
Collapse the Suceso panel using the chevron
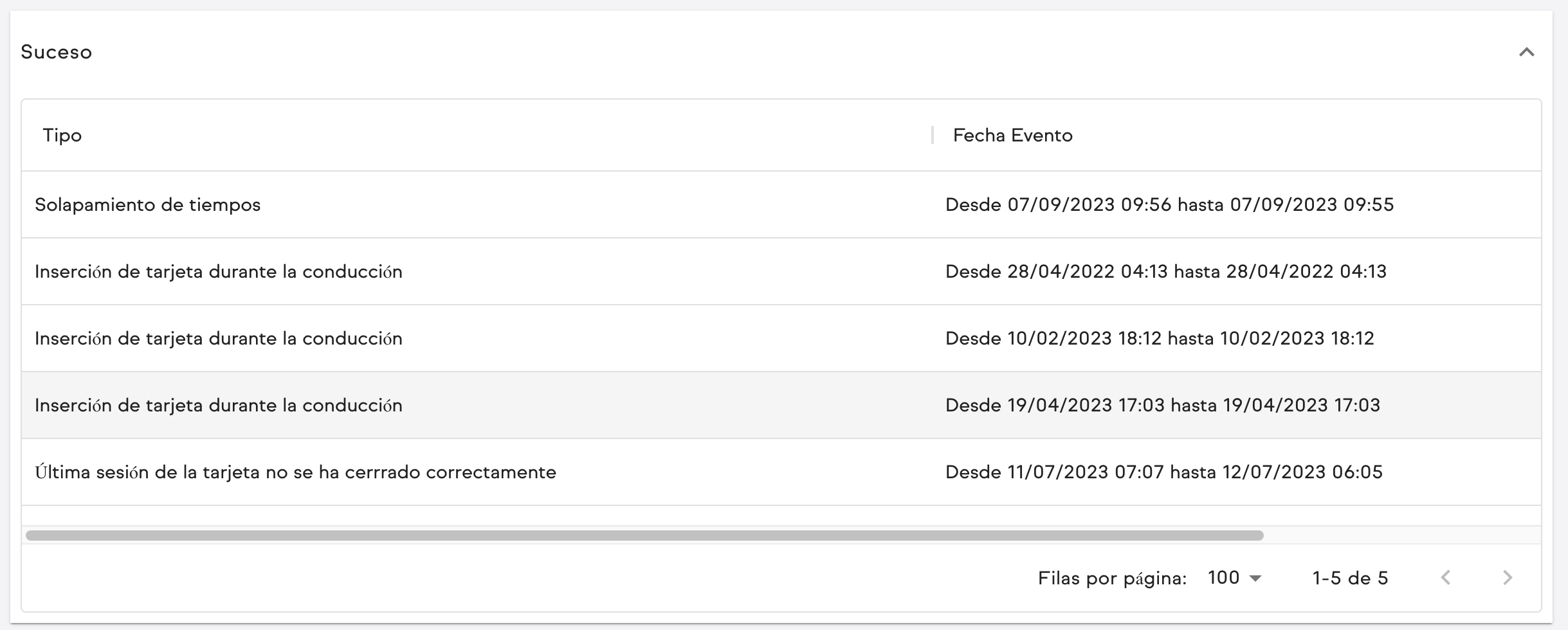click(1527, 52)
